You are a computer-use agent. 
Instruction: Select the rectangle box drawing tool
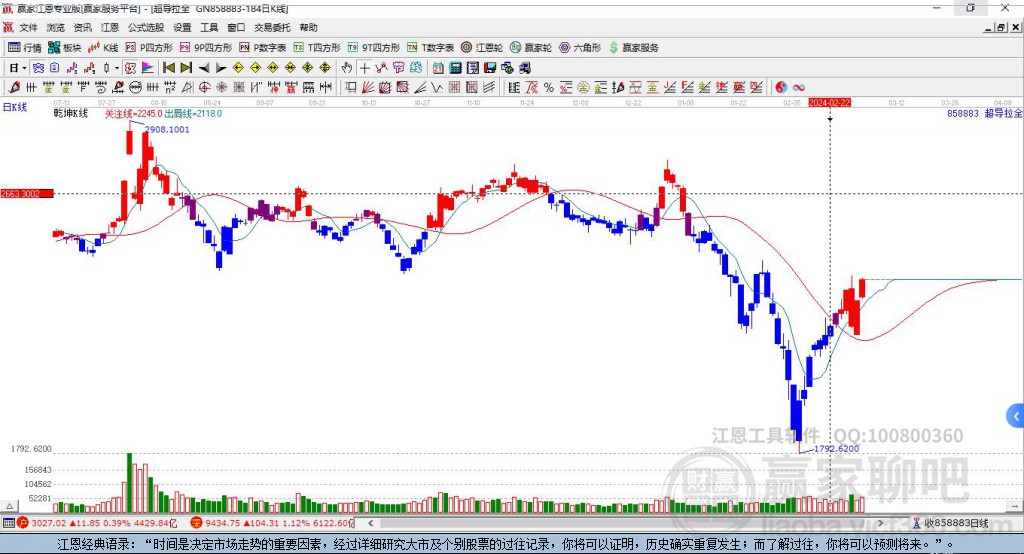tap(350, 88)
